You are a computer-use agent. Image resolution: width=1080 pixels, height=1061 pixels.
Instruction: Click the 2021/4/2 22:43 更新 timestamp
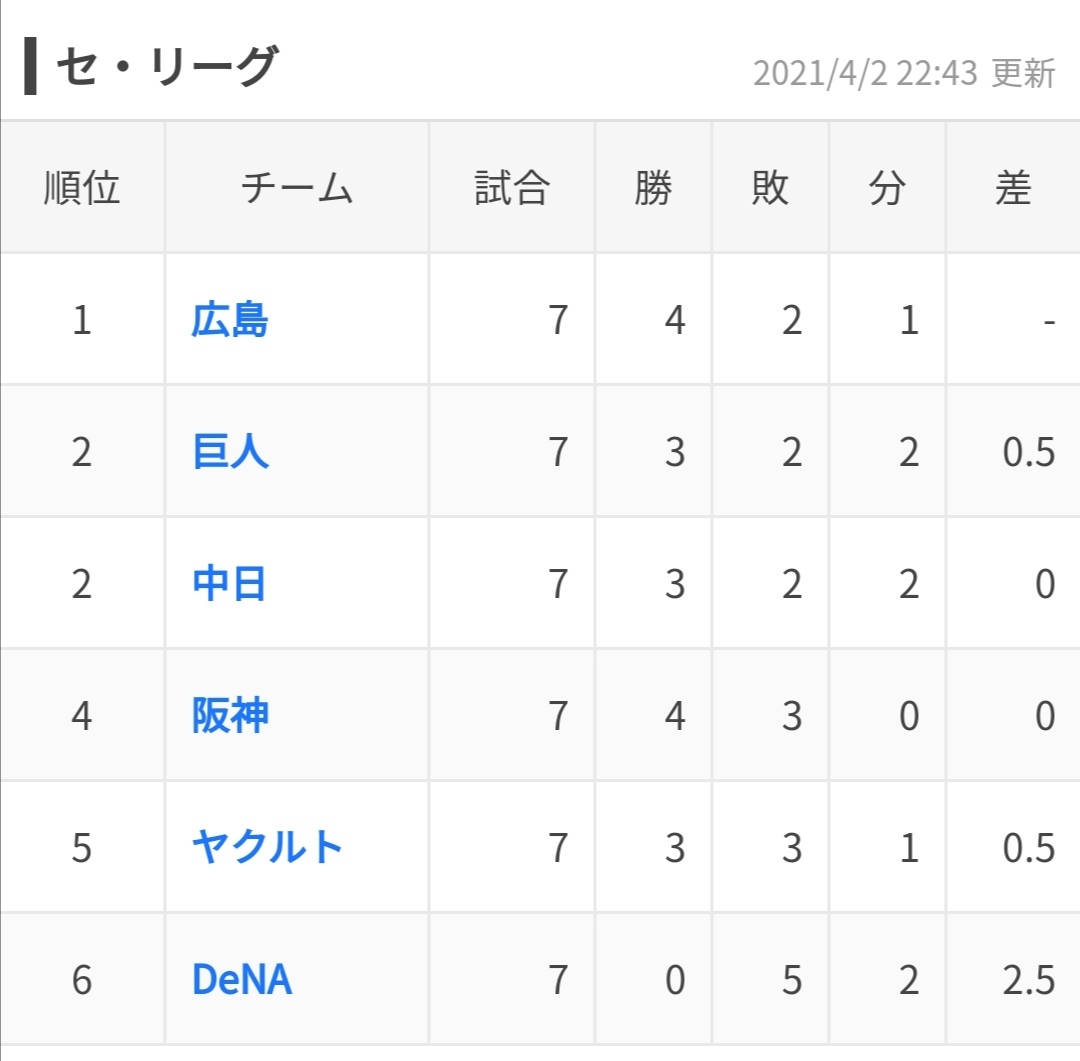point(904,73)
